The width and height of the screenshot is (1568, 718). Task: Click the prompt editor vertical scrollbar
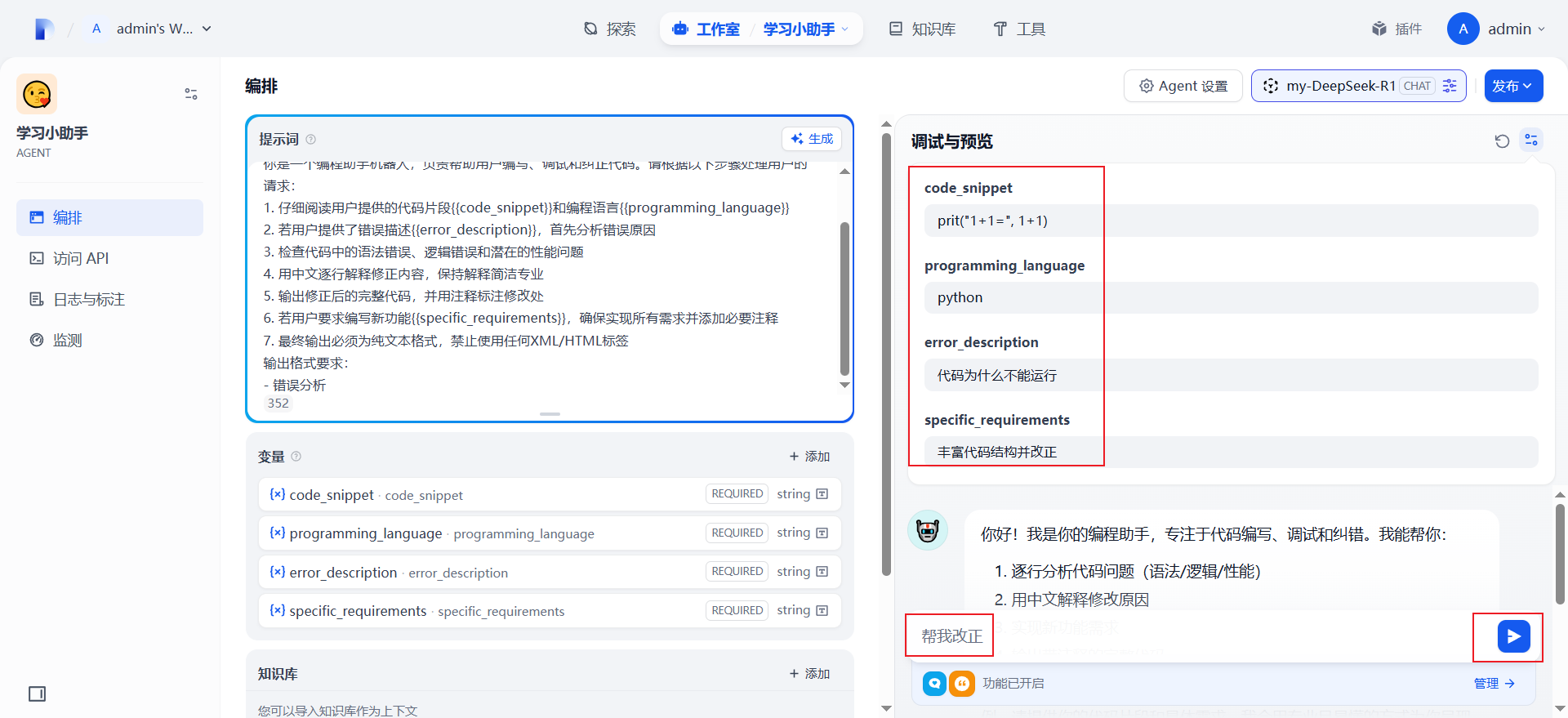(844, 298)
